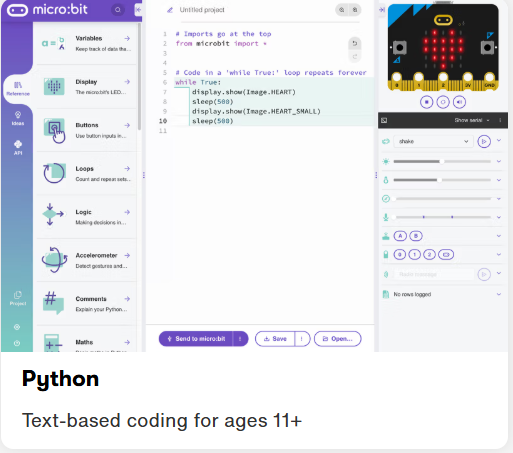Viewport: 513px width, 453px height.
Task: Open serial panel more options menu
Action: 500,120
